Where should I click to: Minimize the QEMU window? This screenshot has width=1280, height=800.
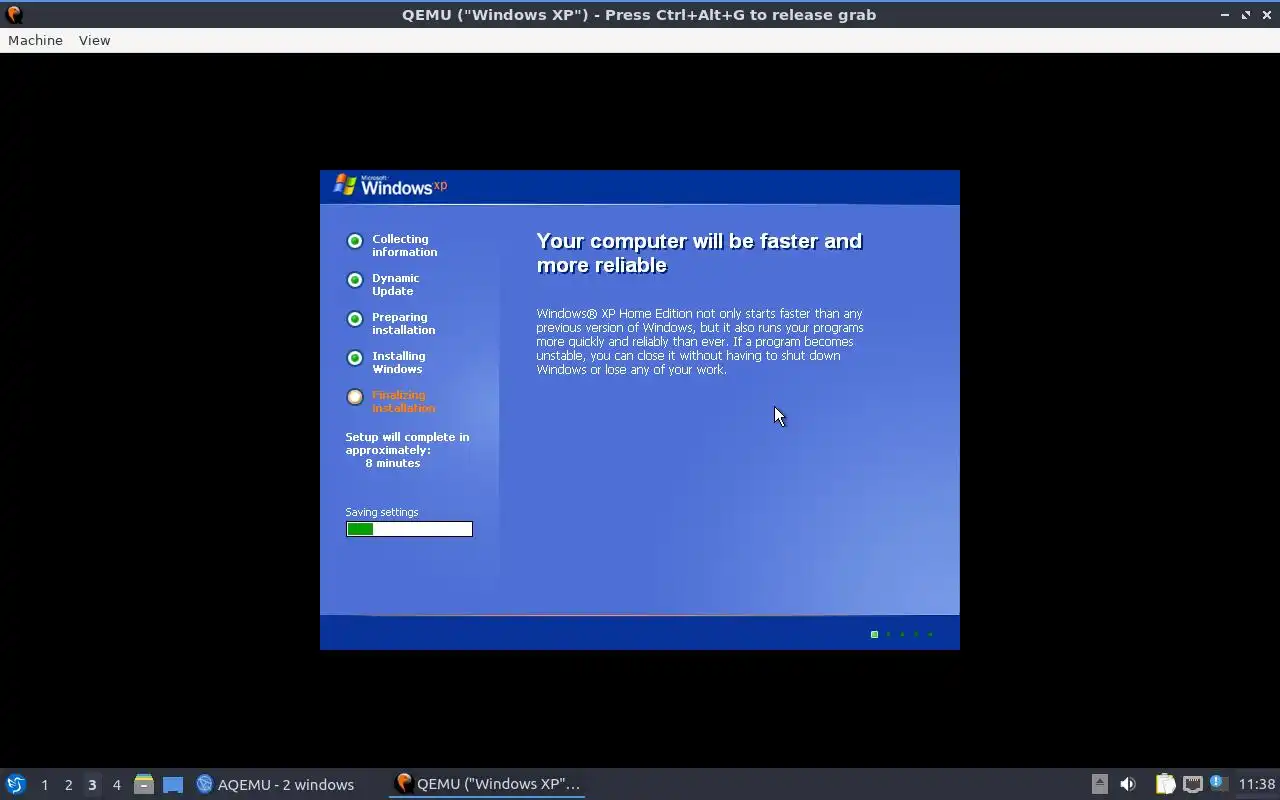[x=1225, y=15]
